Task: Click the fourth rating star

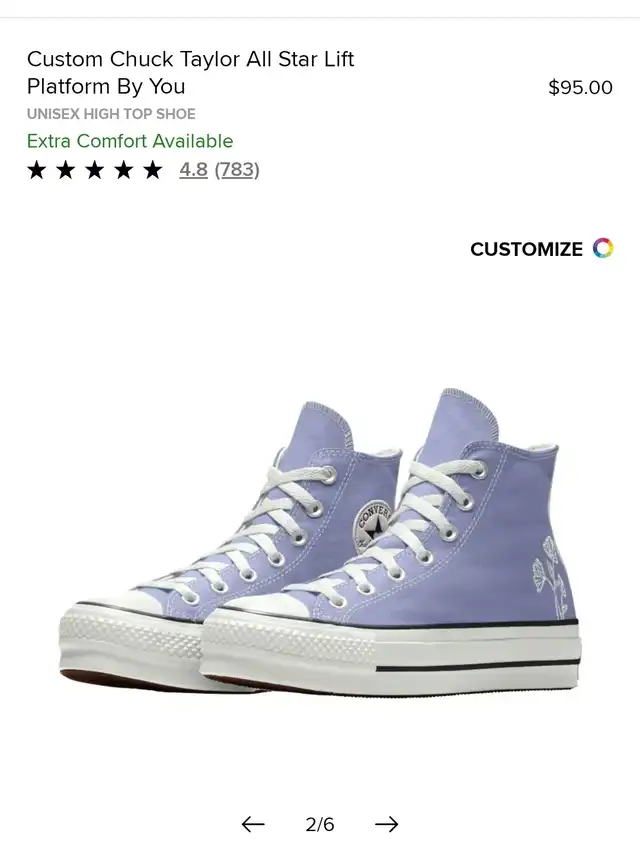Action: [124, 170]
